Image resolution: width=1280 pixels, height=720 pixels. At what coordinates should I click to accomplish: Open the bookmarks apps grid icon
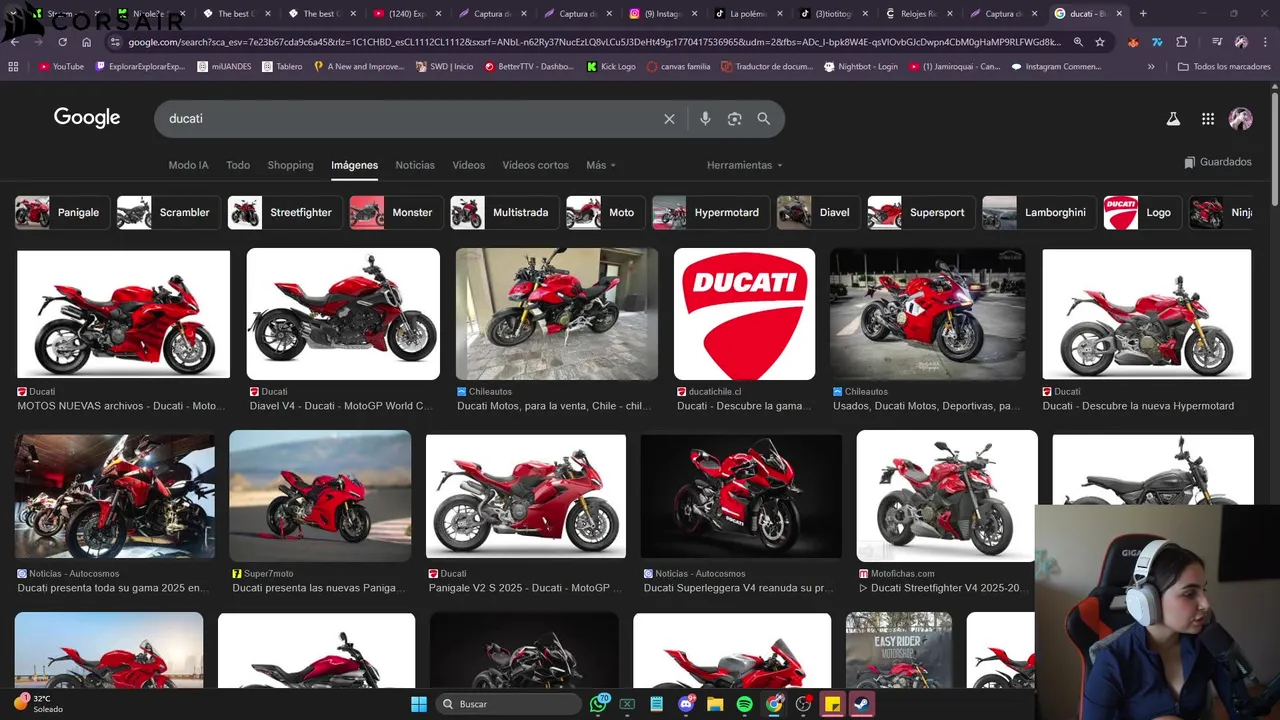pos(13,66)
